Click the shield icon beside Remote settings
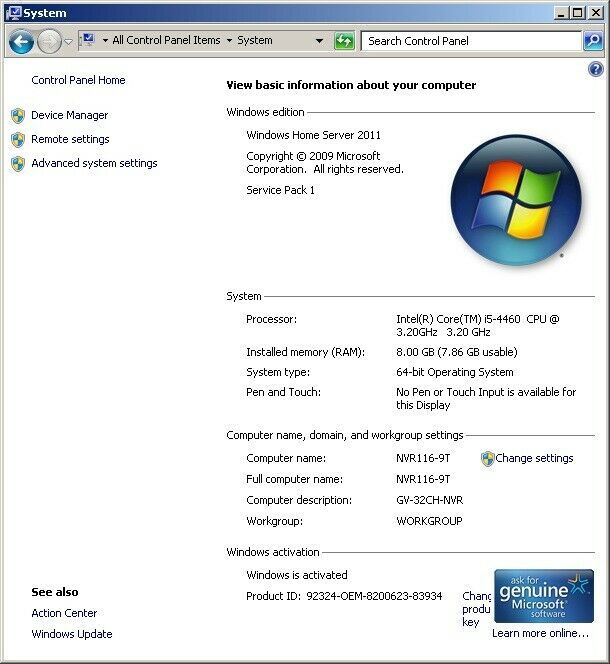This screenshot has width=610, height=664. tap(18, 140)
